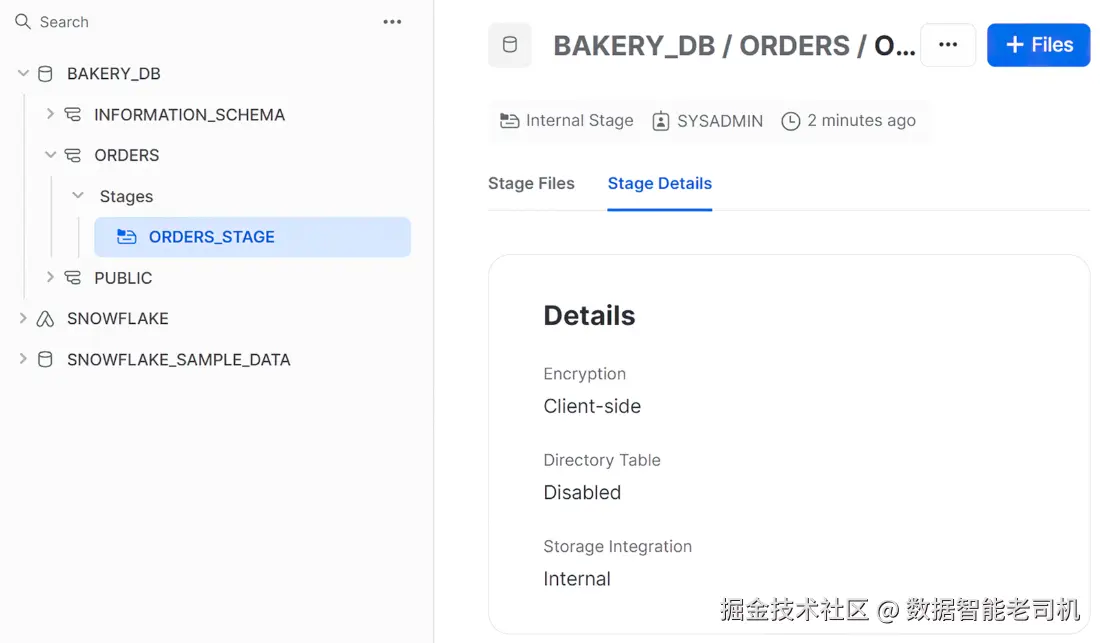Screen dimensions: 1100x643
Task: Expand the PUBLIC schema node
Action: click(50, 277)
